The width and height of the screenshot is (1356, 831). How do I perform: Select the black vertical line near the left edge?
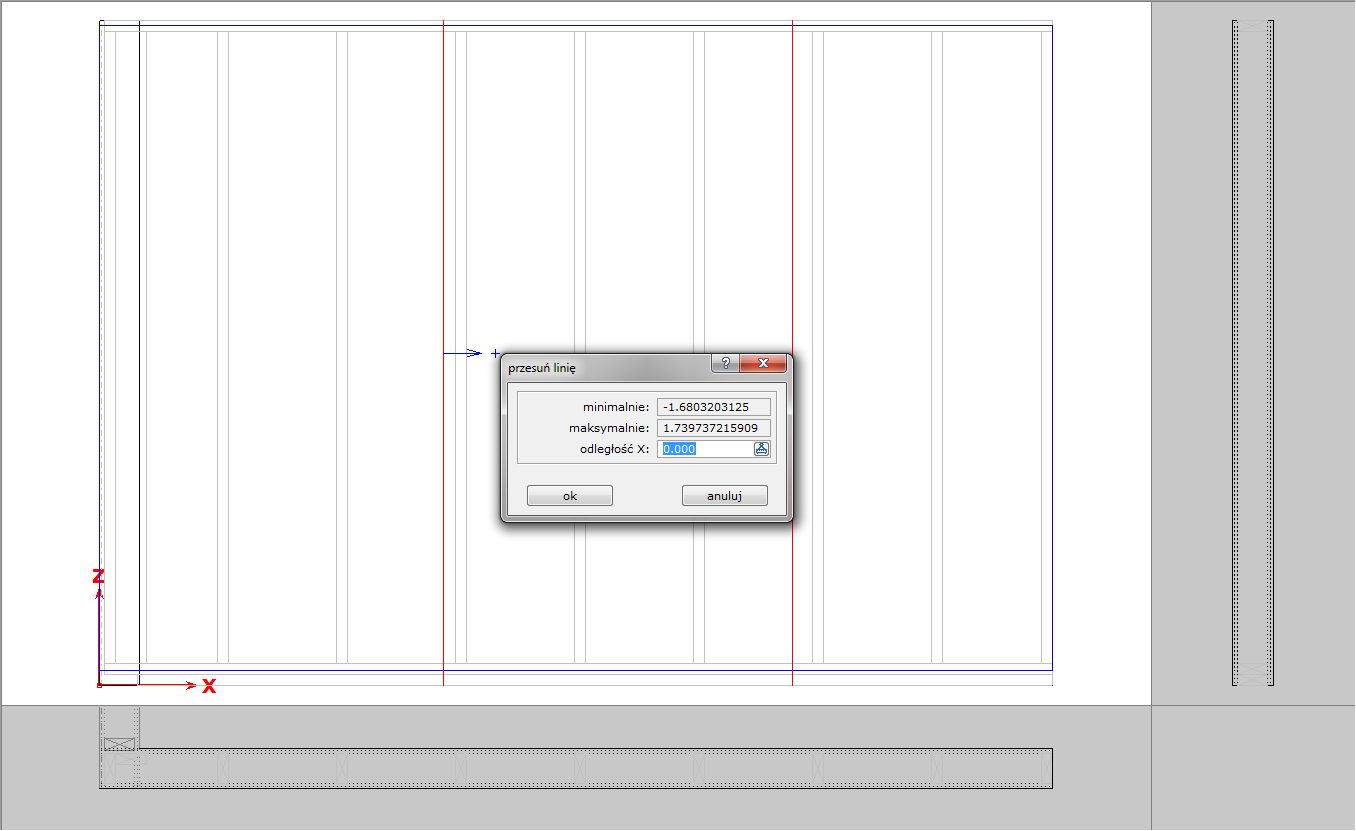click(x=139, y=300)
